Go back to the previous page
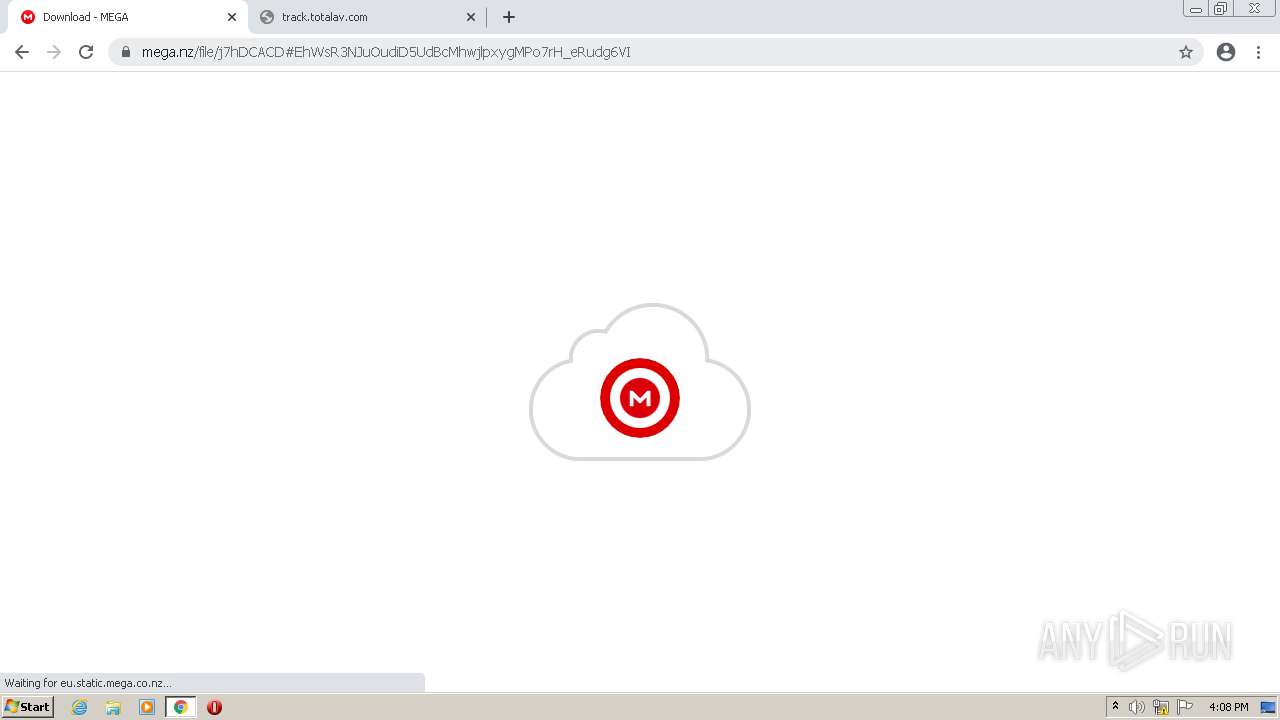This screenshot has height=720, width=1280. point(22,52)
